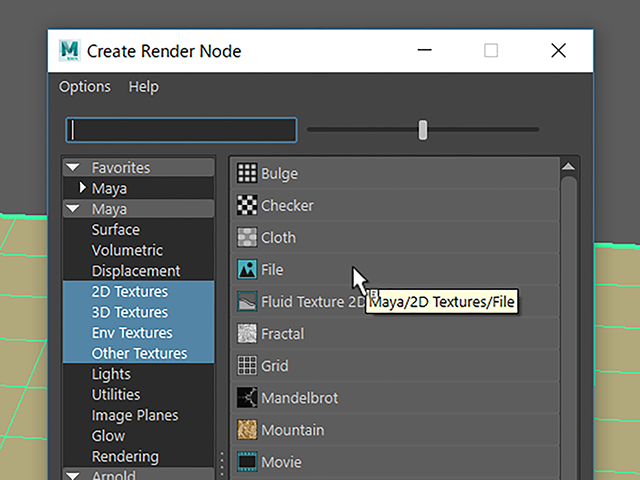Click the Grid texture icon
The image size is (640, 480).
coord(247,365)
